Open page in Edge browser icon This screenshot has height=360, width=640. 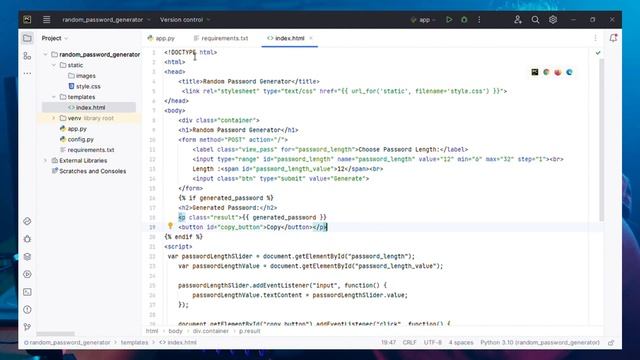coord(569,72)
